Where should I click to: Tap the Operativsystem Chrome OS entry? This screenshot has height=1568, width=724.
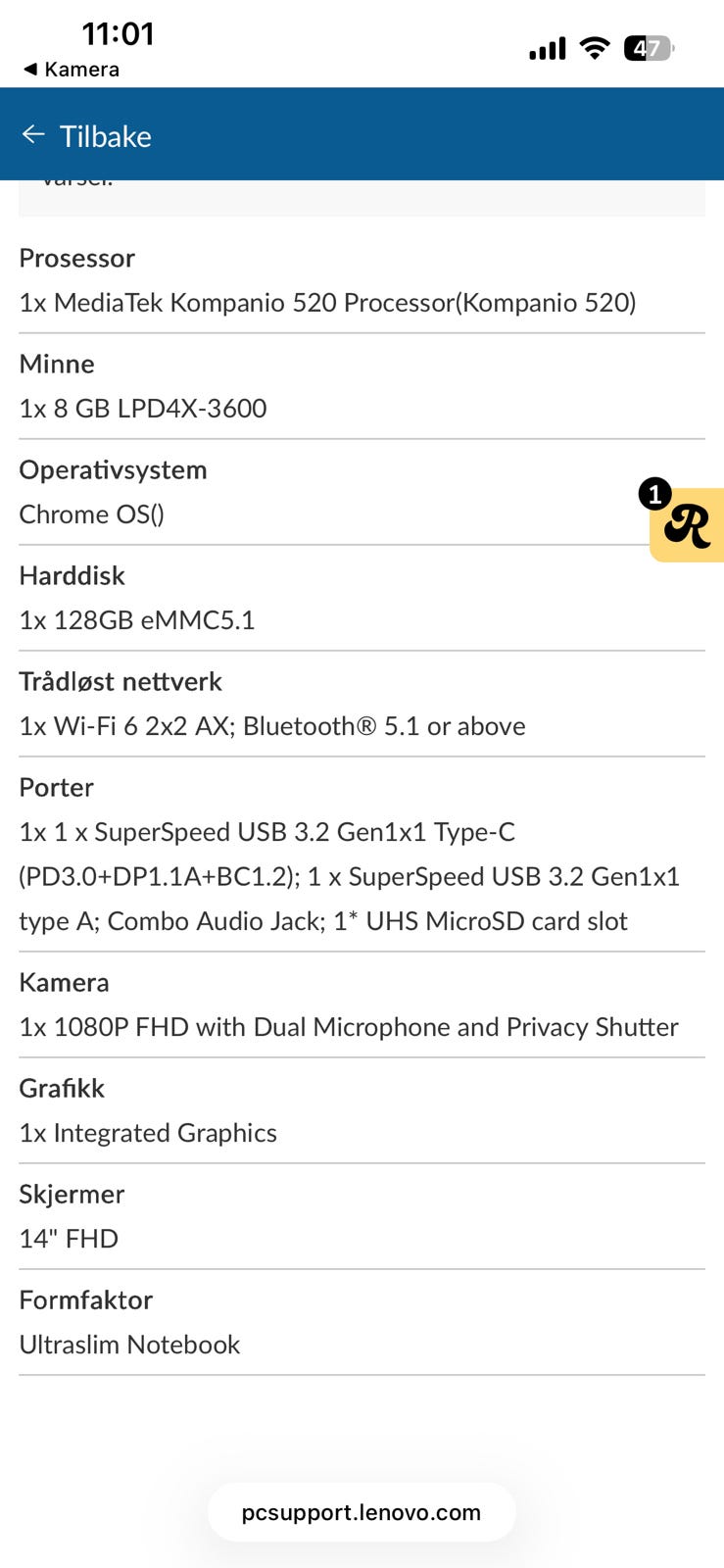click(x=92, y=514)
